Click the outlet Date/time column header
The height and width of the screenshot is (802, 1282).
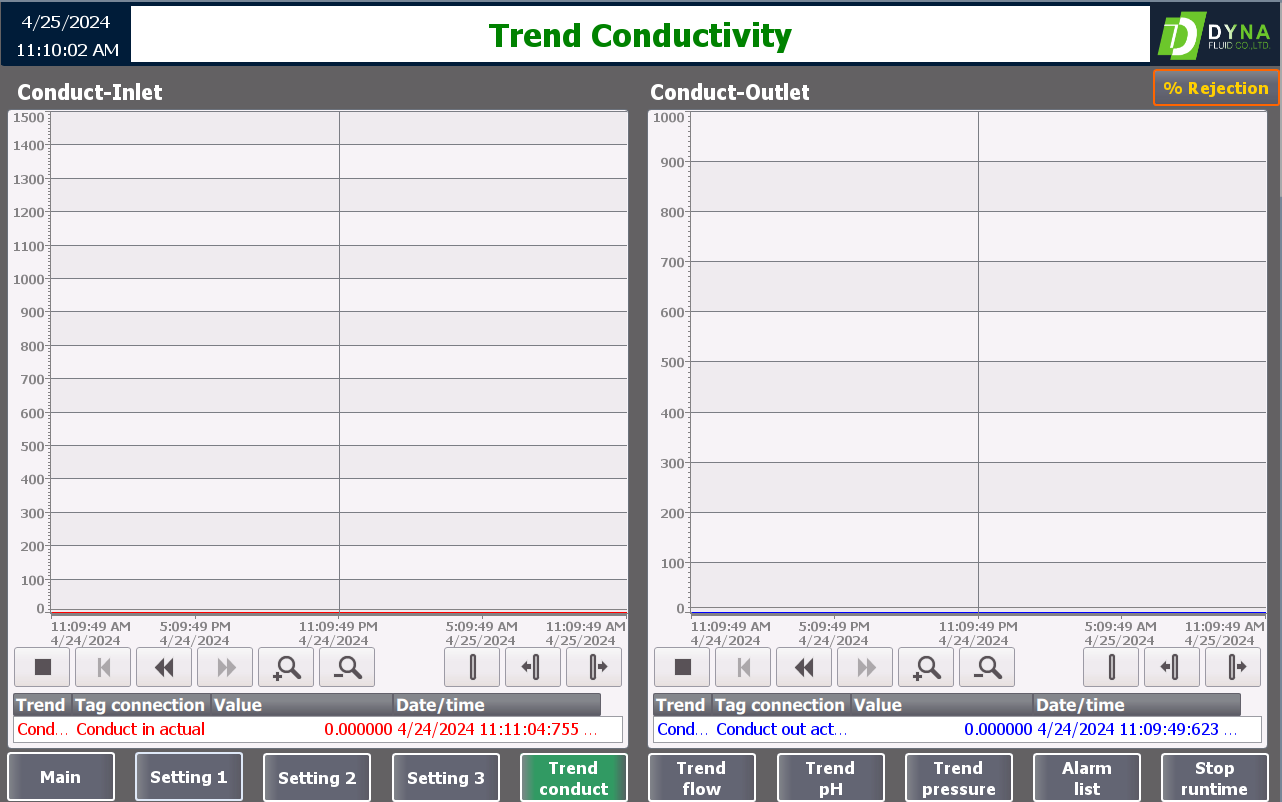(1137, 705)
